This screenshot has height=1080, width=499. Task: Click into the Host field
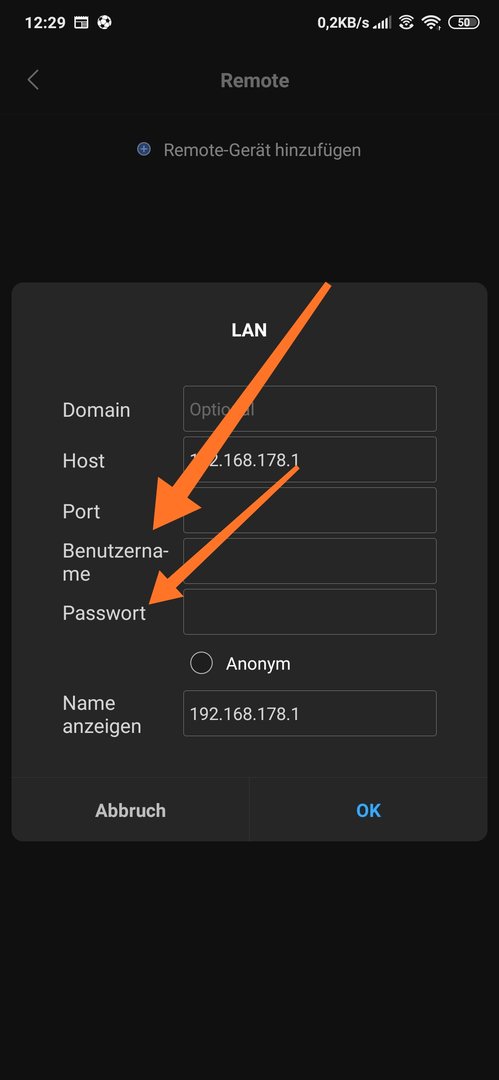309,459
